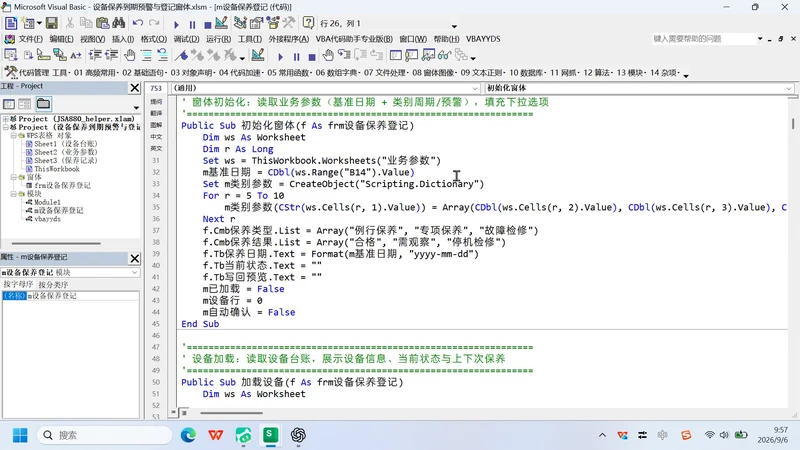Open the 外接程序(A) menu
The height and width of the screenshot is (450, 800).
click(x=288, y=39)
